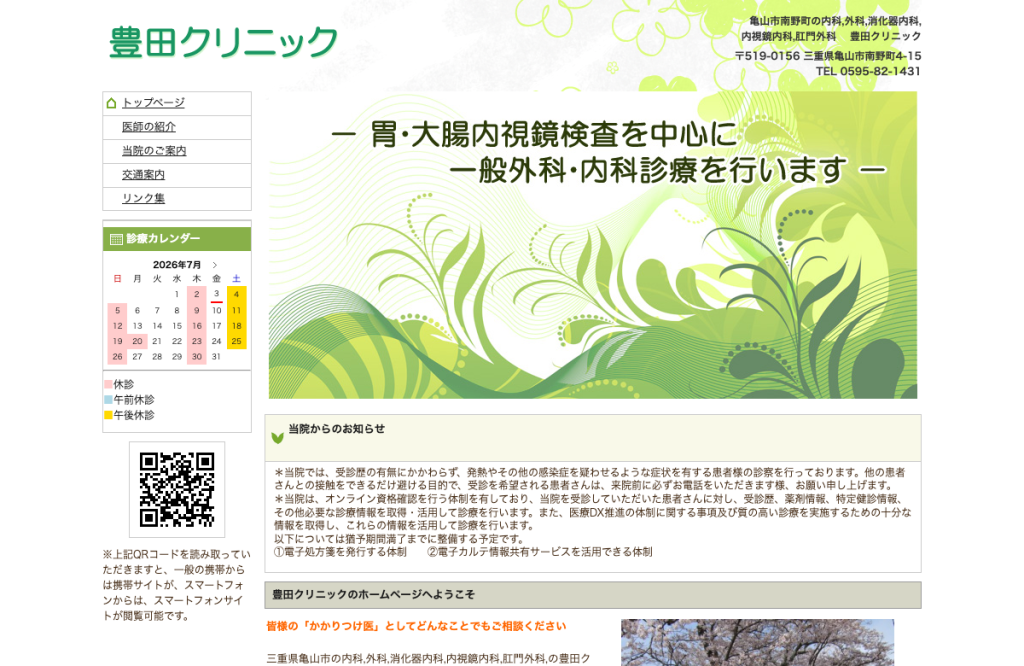1024x666 pixels.
Task: Go to 当院のご案内 page
Action: (x=154, y=151)
